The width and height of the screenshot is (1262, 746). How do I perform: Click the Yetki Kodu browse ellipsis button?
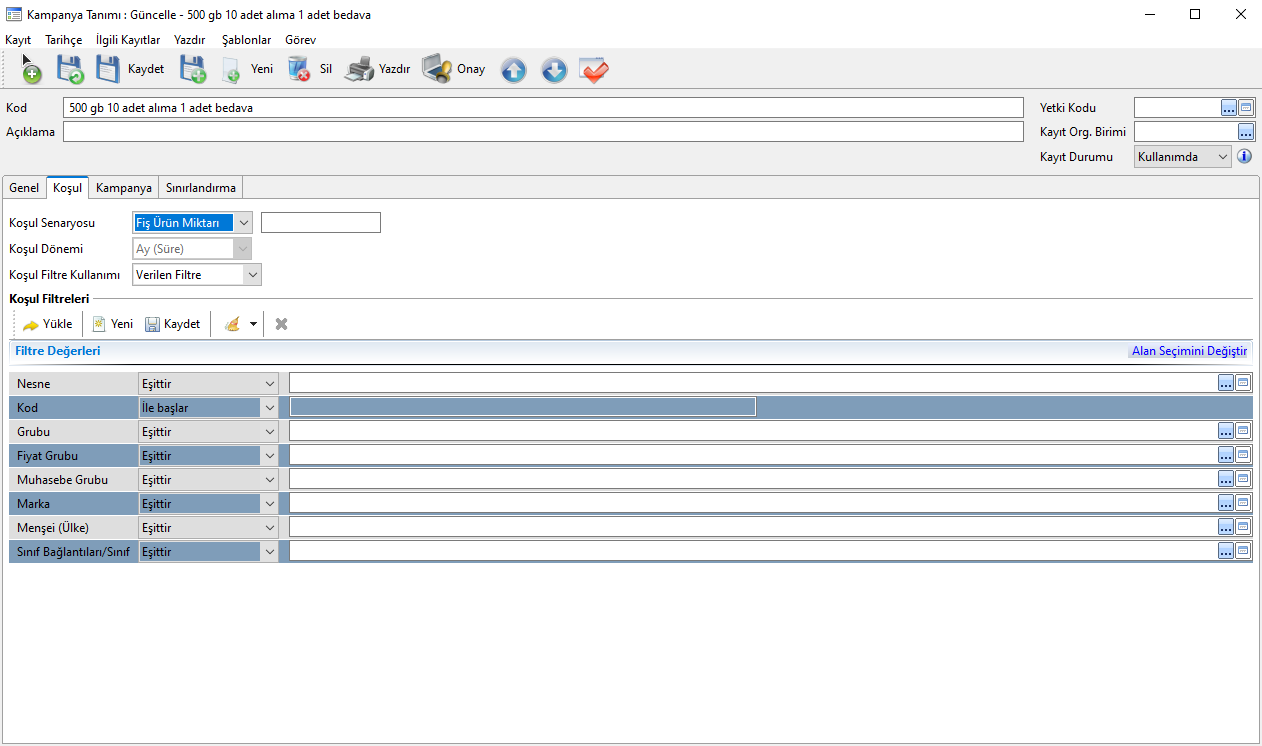[x=1228, y=108]
